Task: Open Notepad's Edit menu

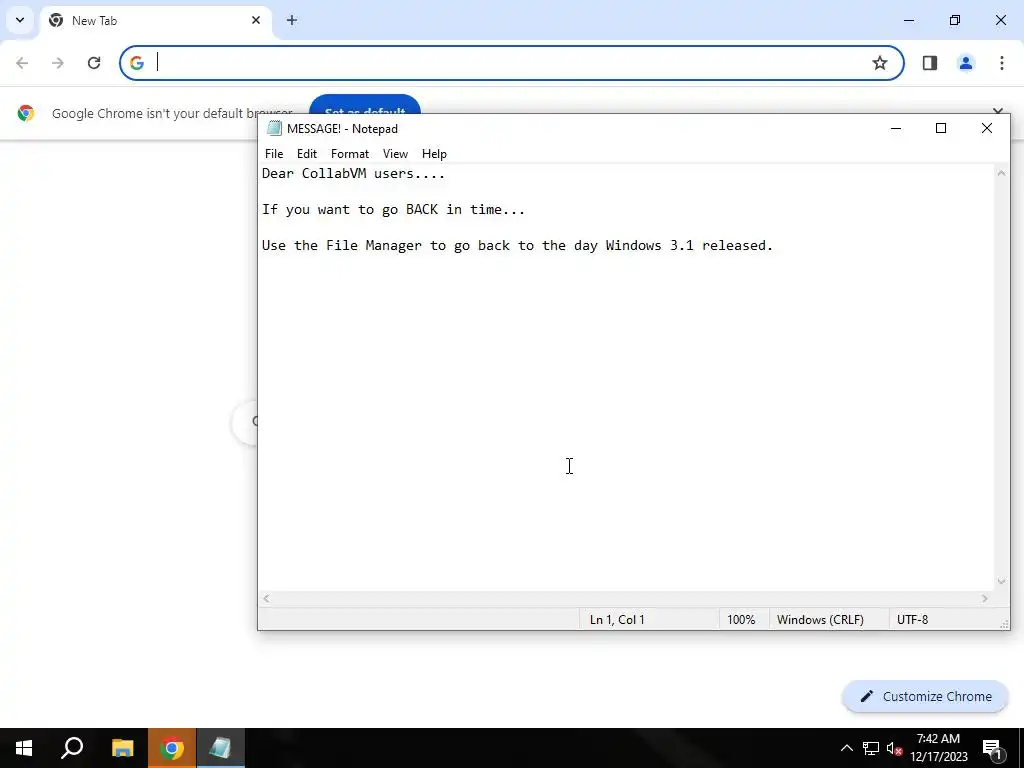Action: [x=306, y=153]
